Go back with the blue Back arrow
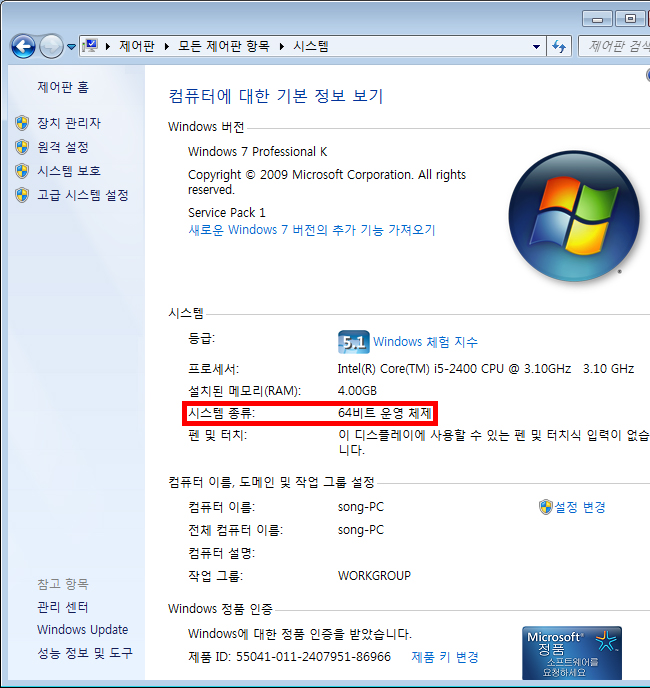 [23, 46]
